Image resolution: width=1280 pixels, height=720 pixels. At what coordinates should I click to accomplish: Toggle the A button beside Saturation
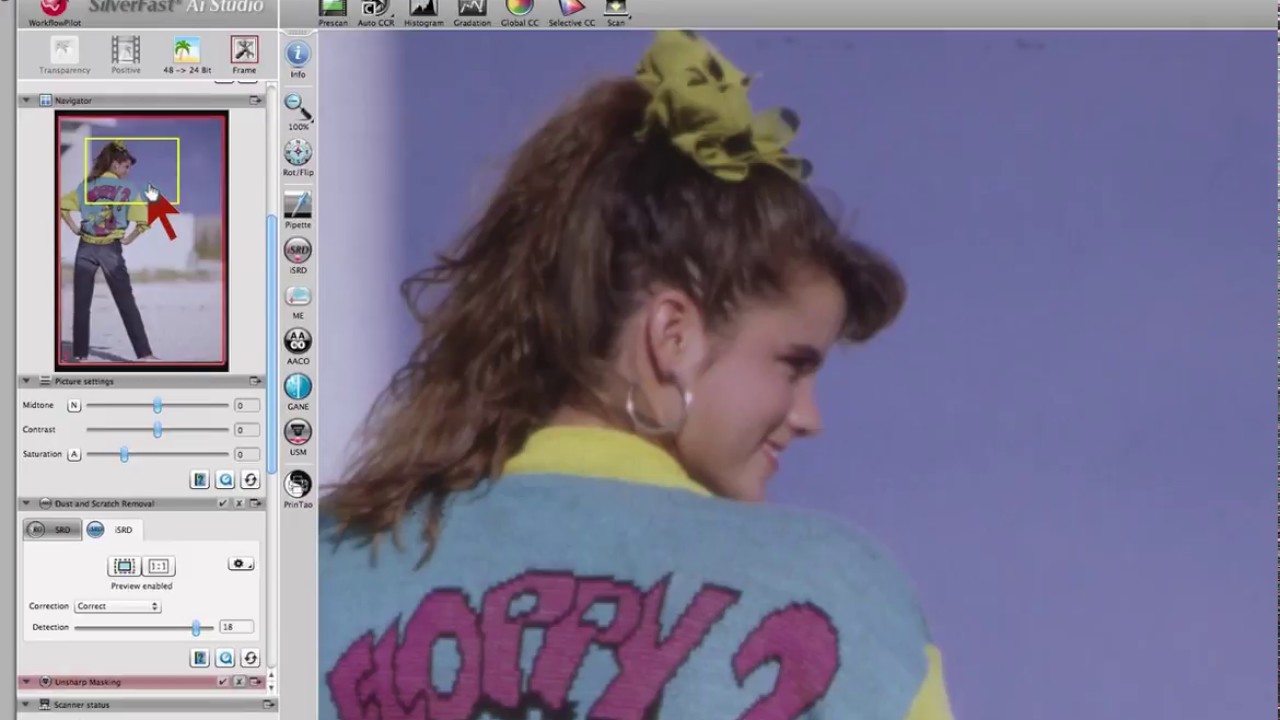74,454
